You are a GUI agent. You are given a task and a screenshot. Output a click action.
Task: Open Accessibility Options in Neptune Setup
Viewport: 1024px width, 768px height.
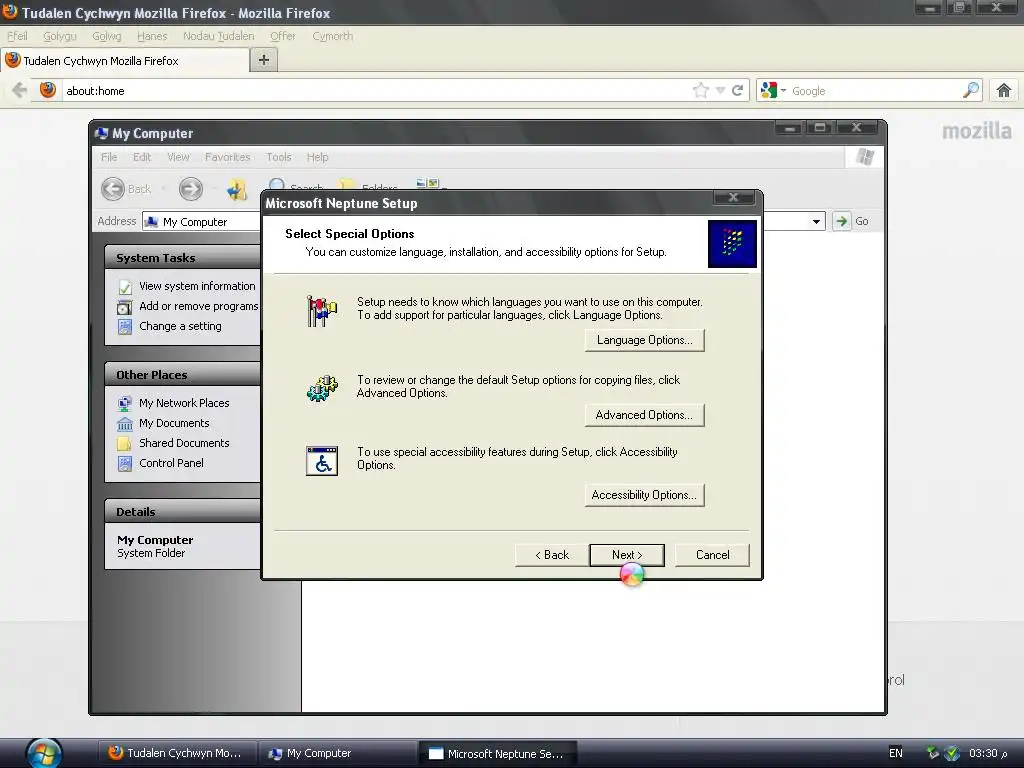[644, 495]
